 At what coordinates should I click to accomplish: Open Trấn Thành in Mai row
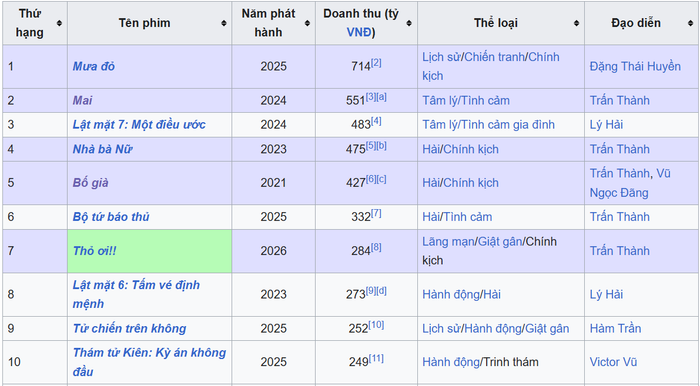point(619,100)
